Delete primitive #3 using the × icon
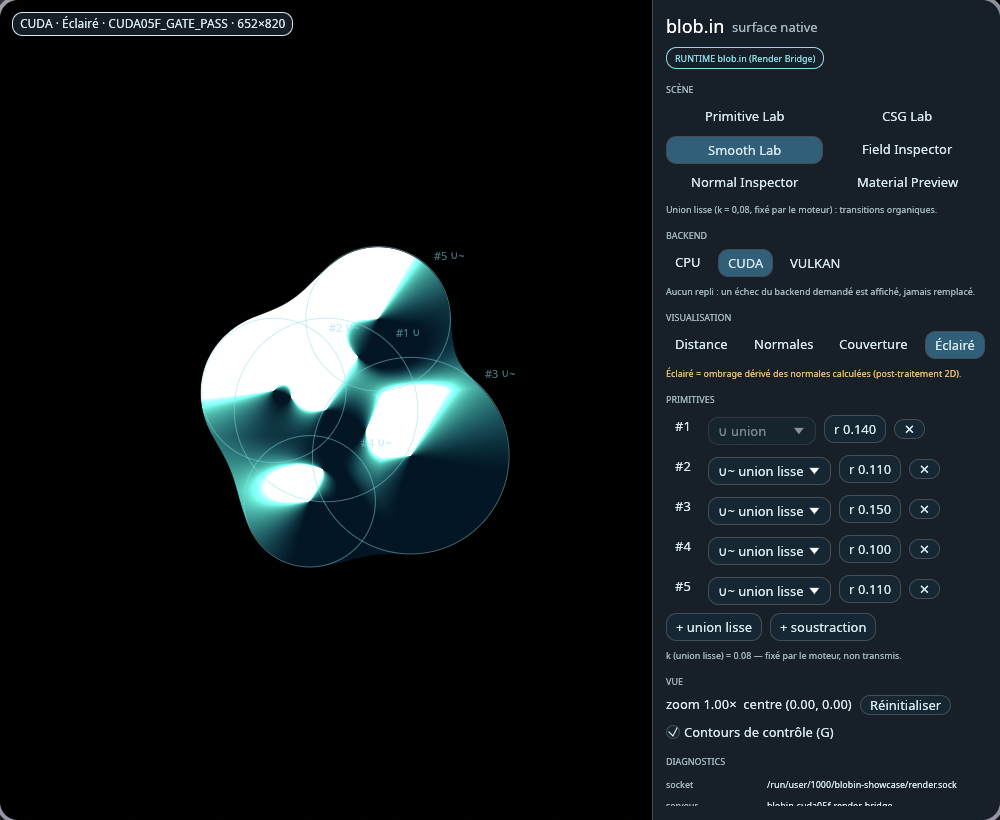 click(924, 509)
